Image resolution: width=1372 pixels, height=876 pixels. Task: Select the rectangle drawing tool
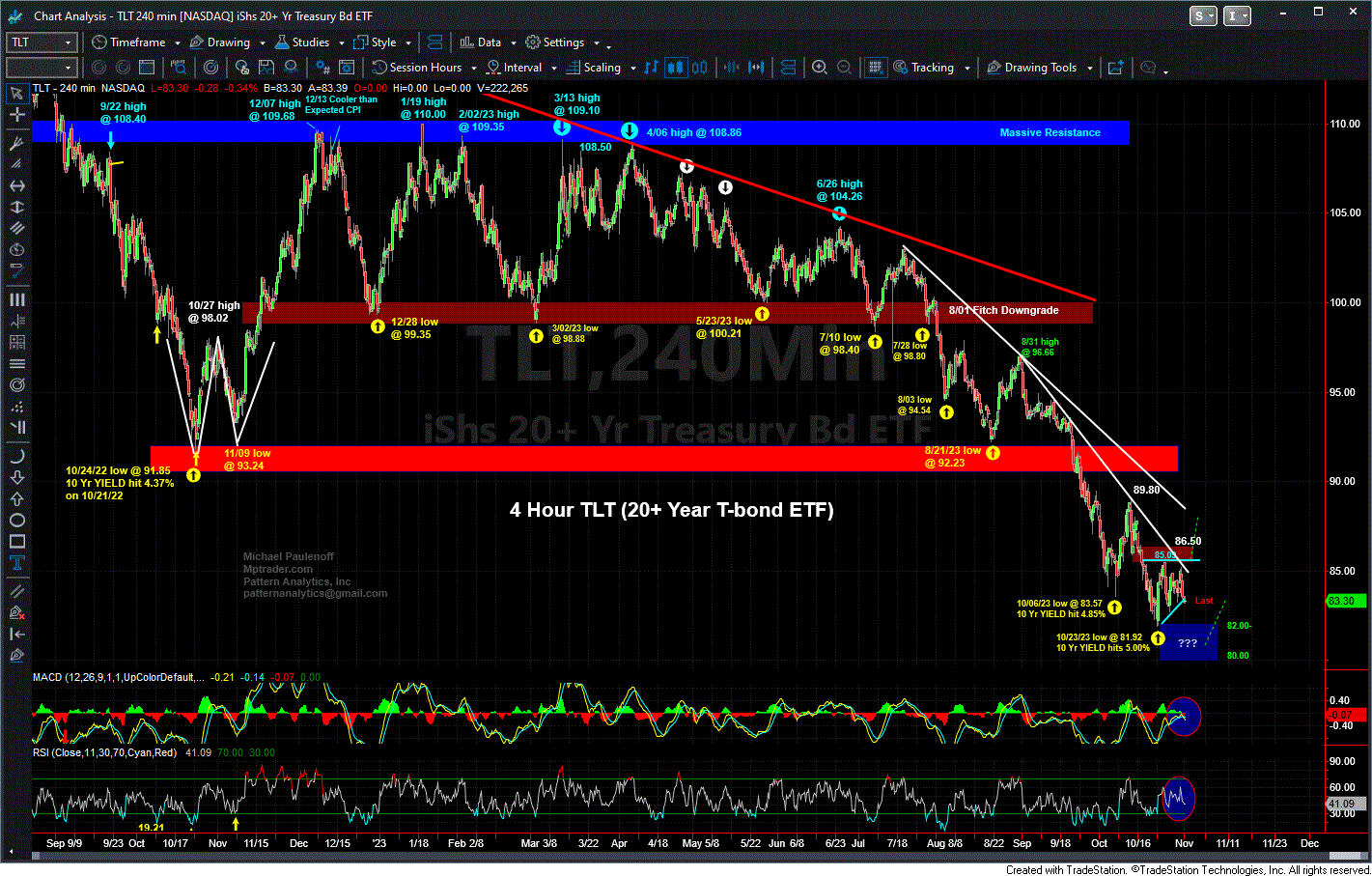pos(16,541)
